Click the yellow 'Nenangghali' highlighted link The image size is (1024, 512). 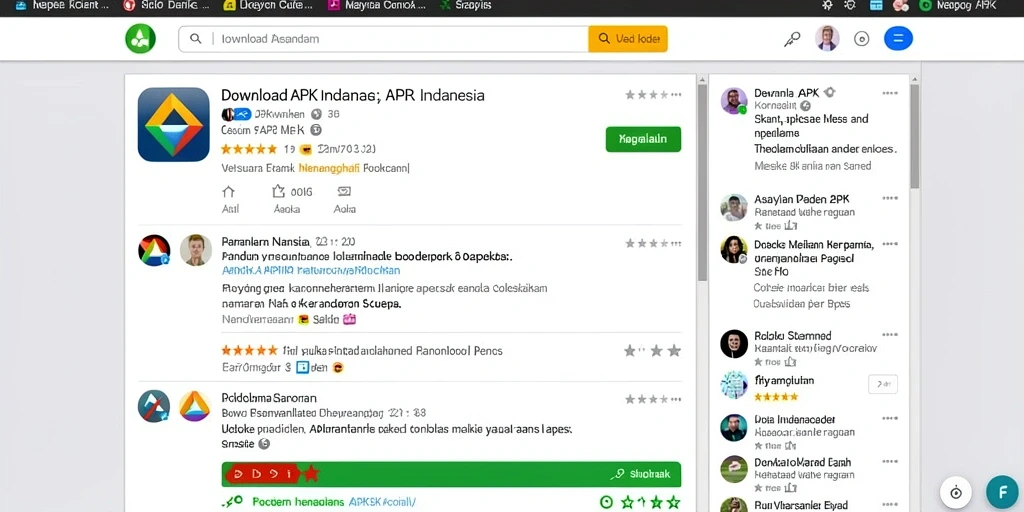point(329,168)
